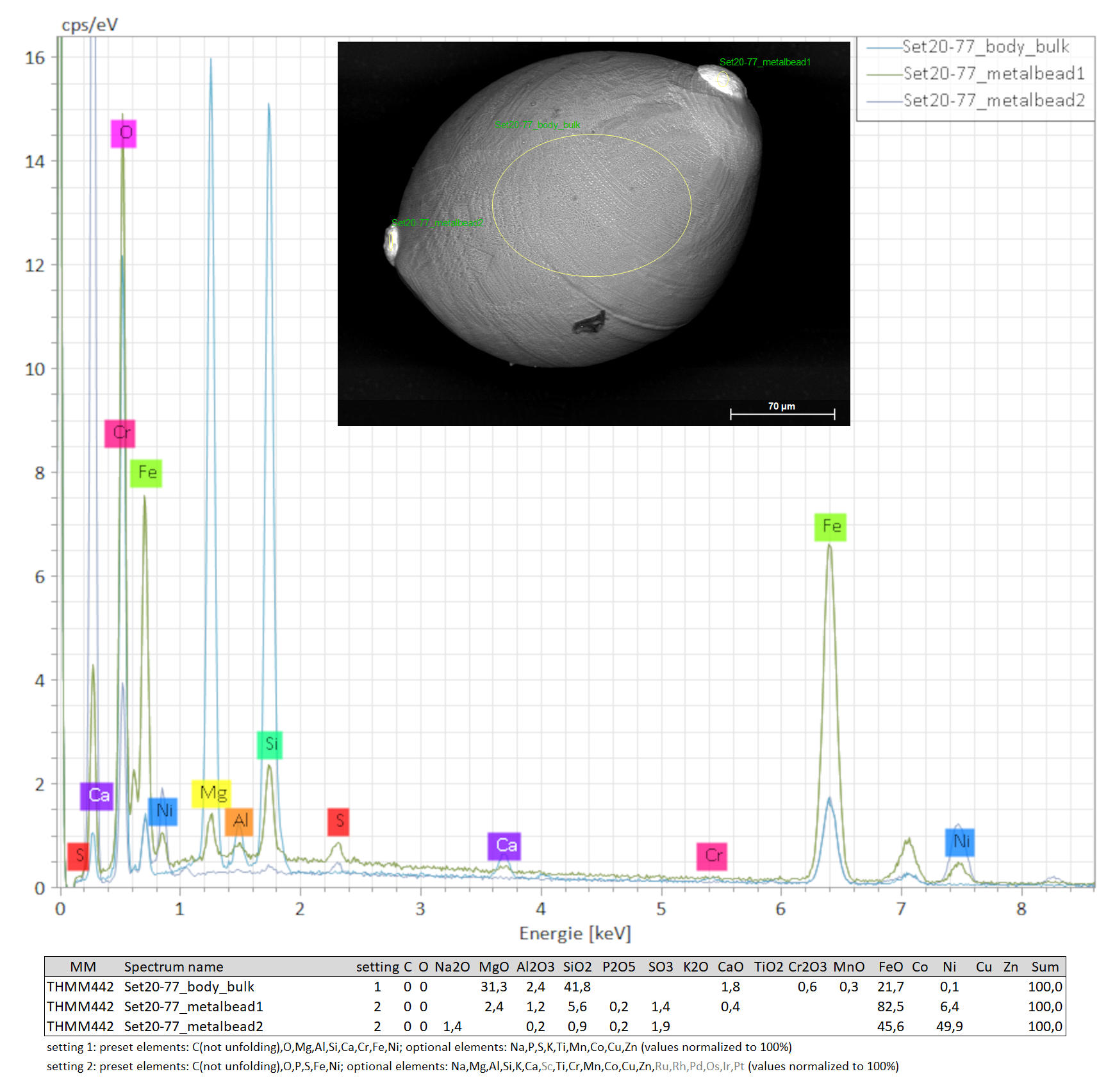Click the Energie [keV] axis title
The image size is (1115, 1092).
[575, 933]
